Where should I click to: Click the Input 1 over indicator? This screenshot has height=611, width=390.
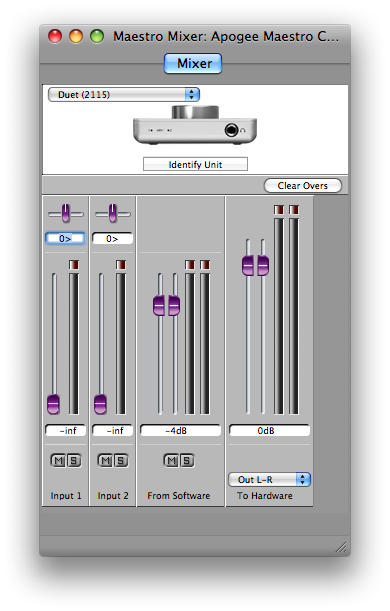pyautogui.click(x=74, y=265)
